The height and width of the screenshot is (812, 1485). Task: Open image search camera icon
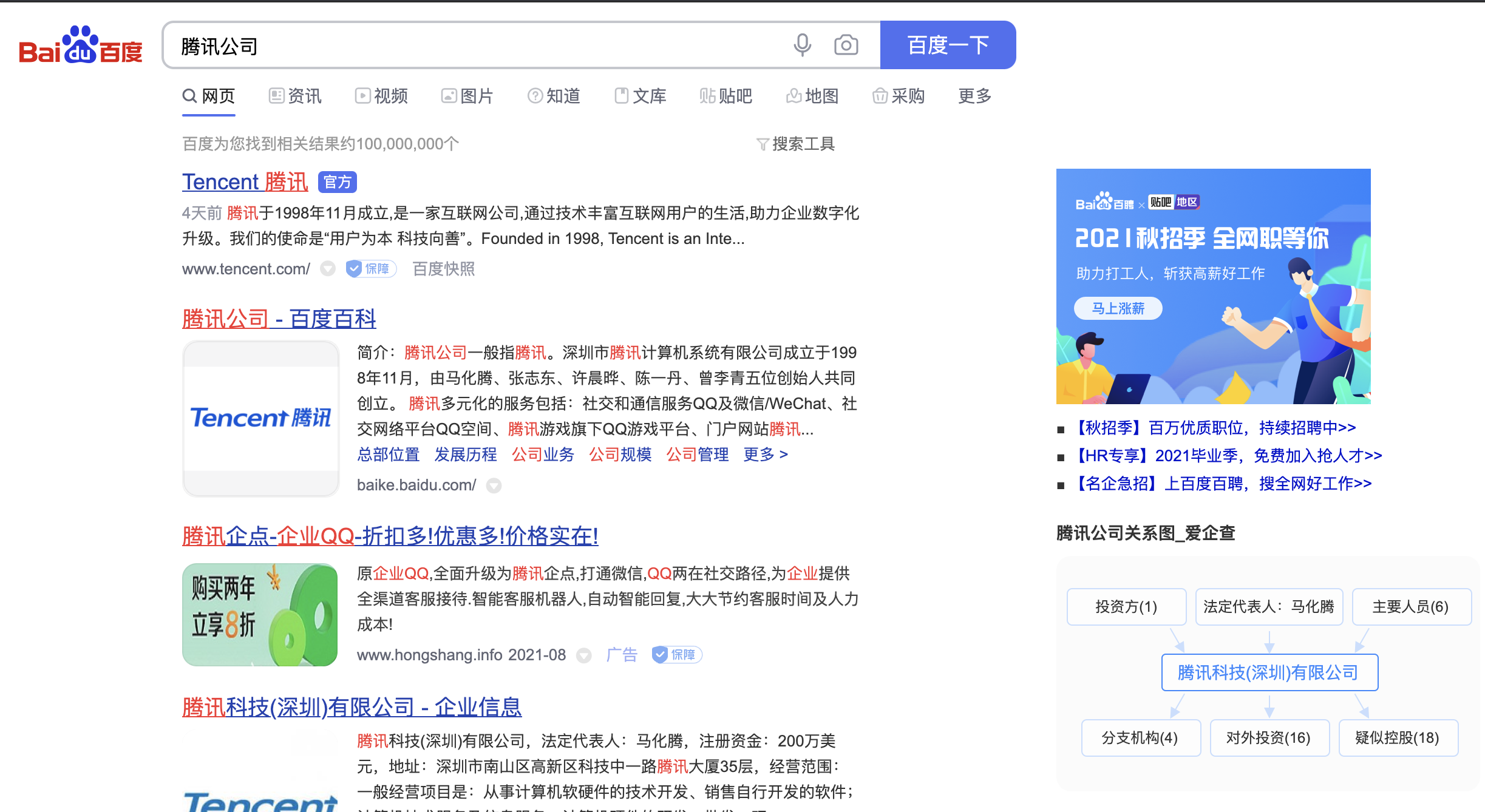[846, 45]
